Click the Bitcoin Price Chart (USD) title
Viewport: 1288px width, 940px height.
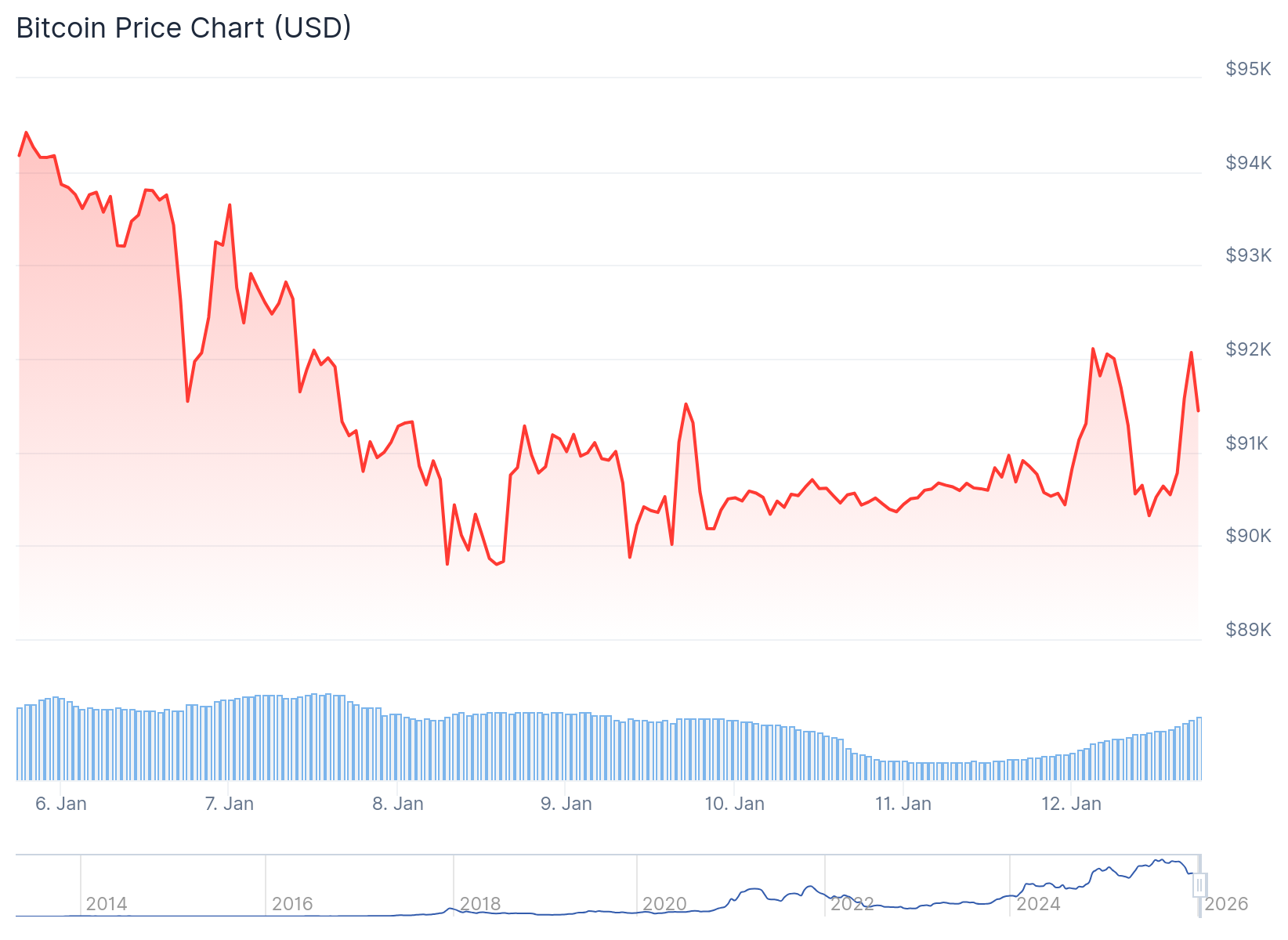pos(184,28)
